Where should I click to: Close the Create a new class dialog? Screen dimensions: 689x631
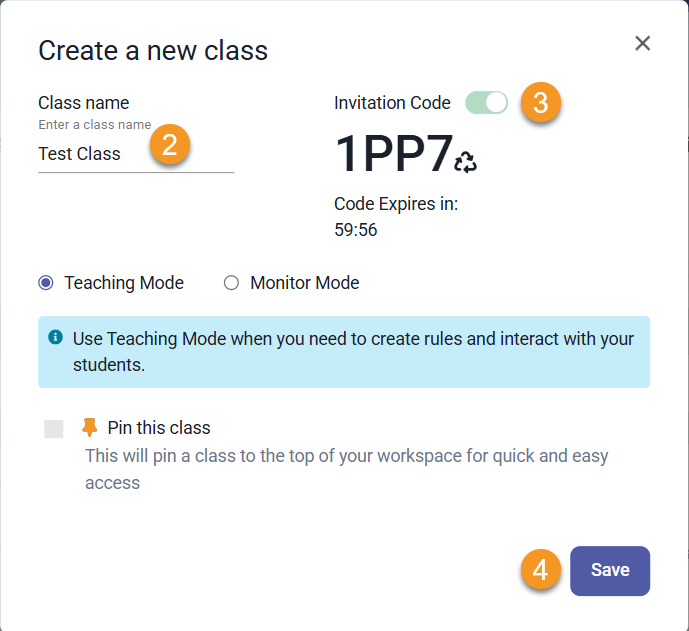(x=643, y=43)
